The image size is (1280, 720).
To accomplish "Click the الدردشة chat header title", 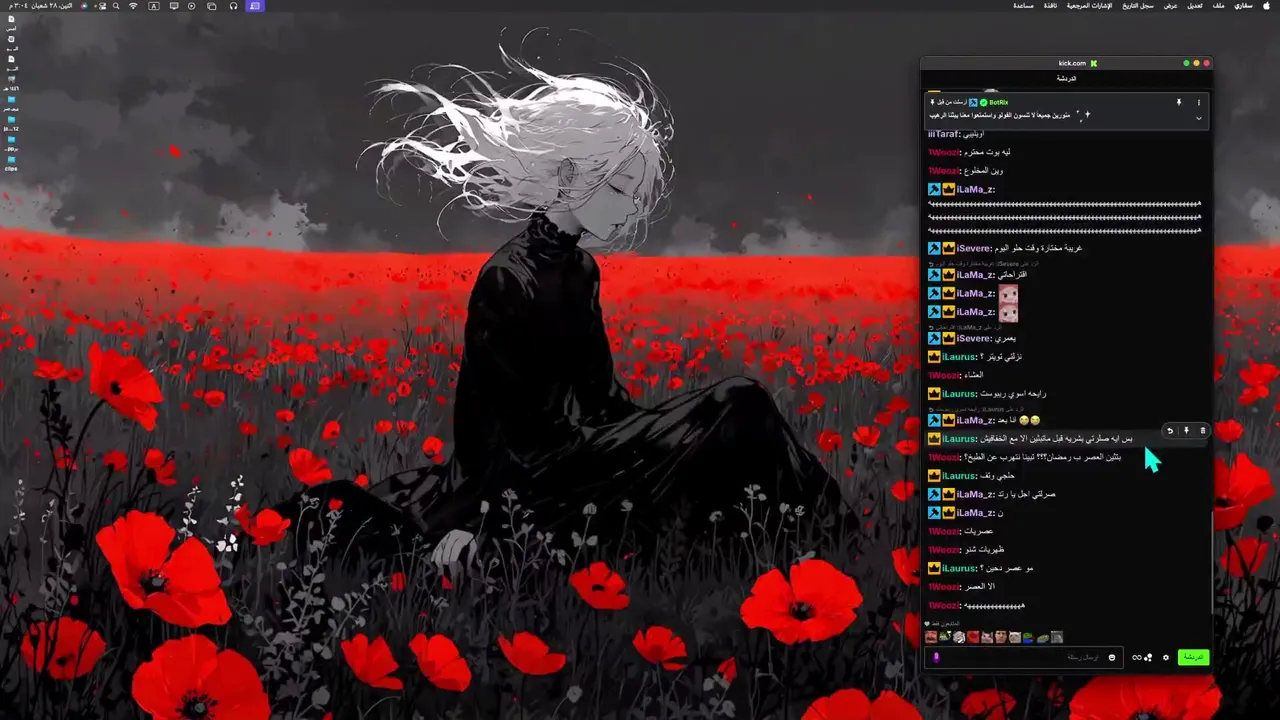I will (x=1066, y=78).
